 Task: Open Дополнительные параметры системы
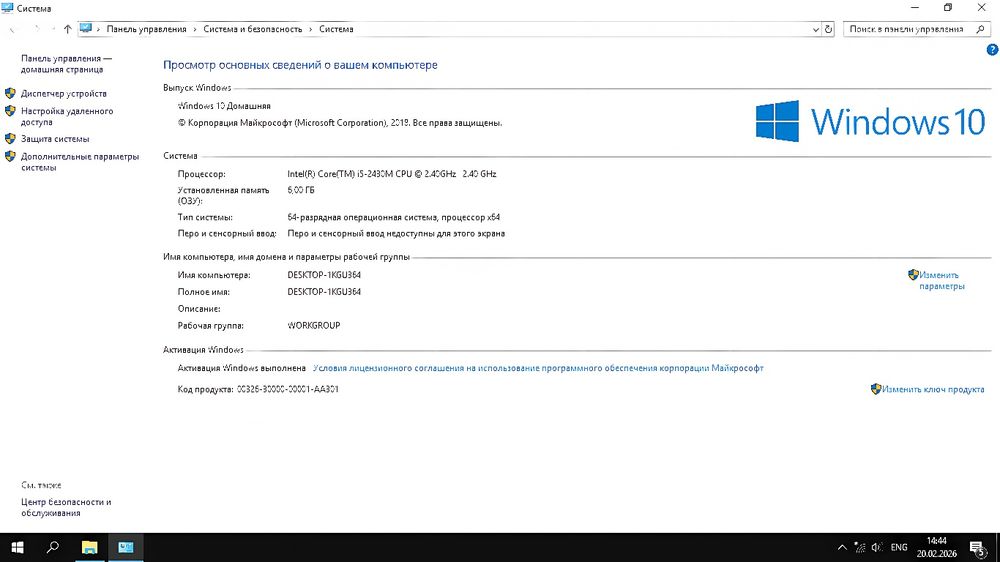click(80, 162)
